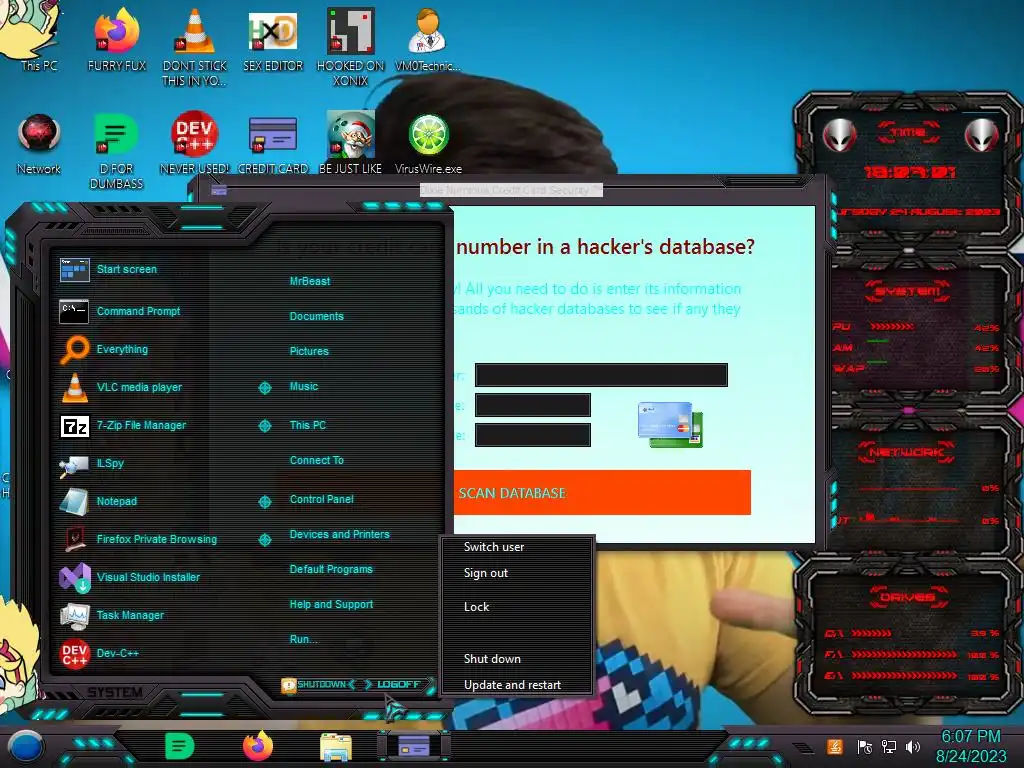Click the Everything magnifier icon
This screenshot has width=1024, height=768.
(x=74, y=349)
